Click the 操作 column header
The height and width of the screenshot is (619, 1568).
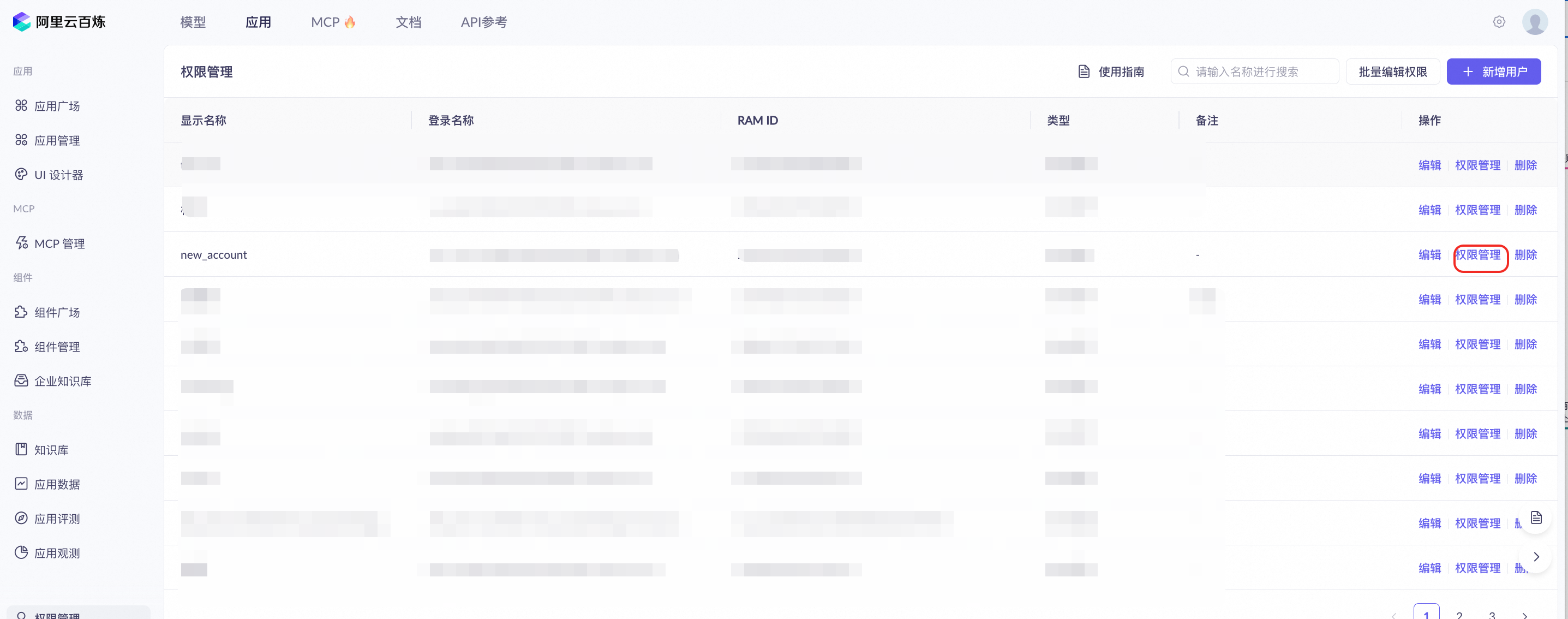coord(1430,121)
